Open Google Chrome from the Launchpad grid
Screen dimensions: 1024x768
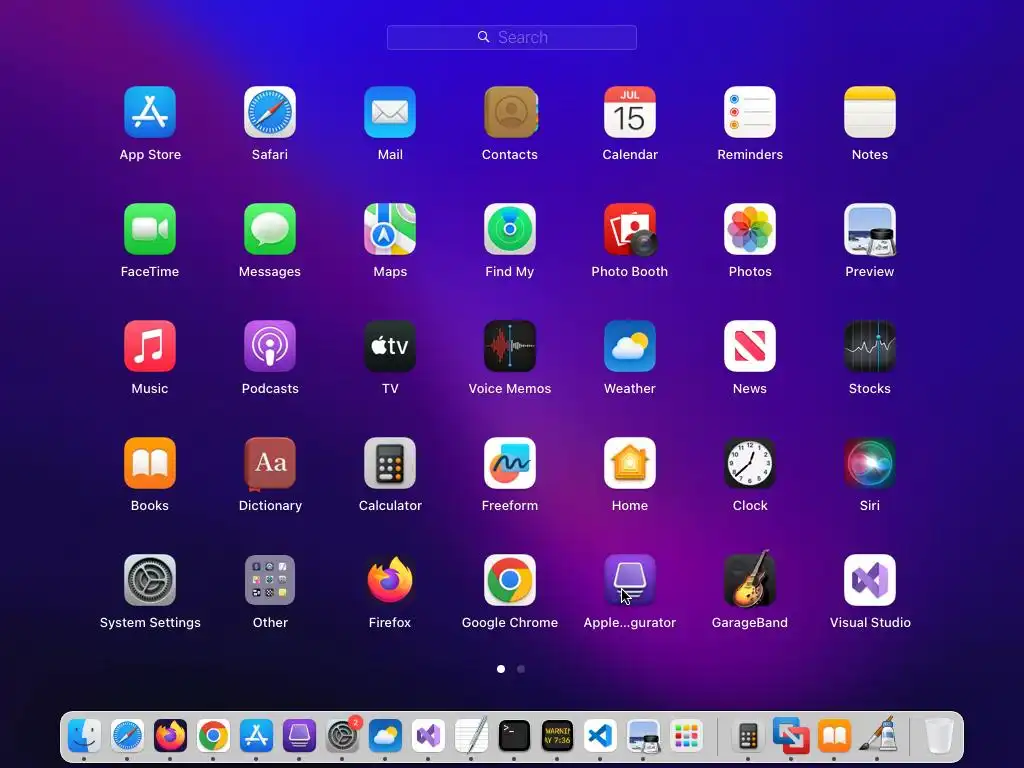coord(510,580)
